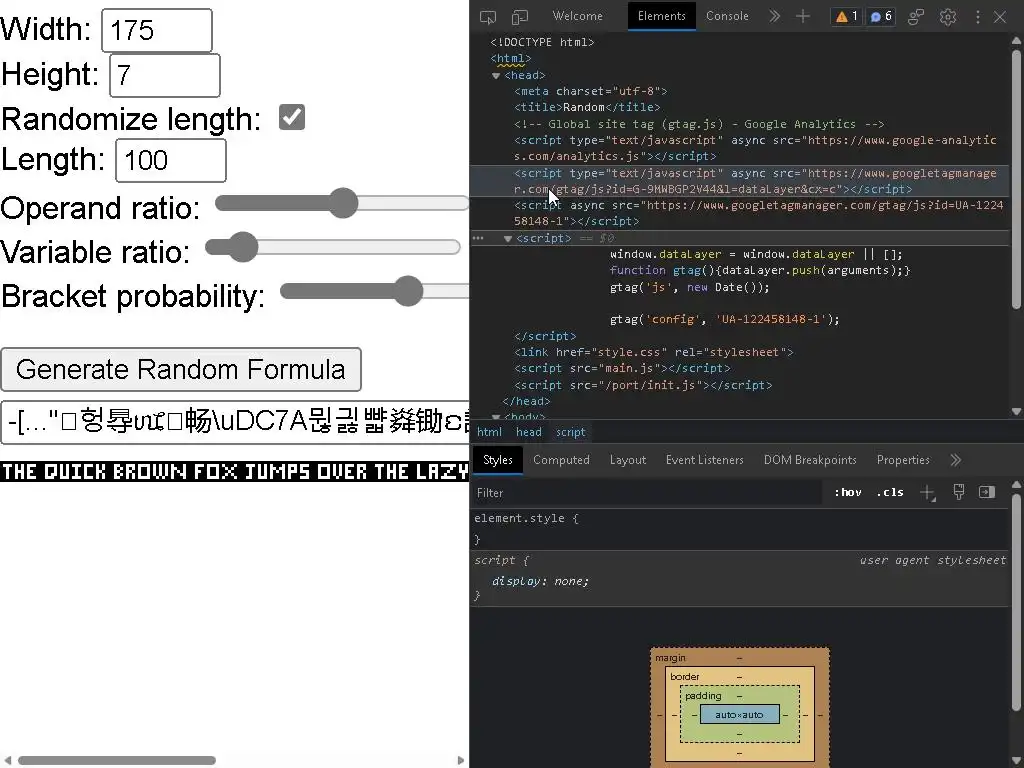Click the margin label in box model

click(671, 658)
